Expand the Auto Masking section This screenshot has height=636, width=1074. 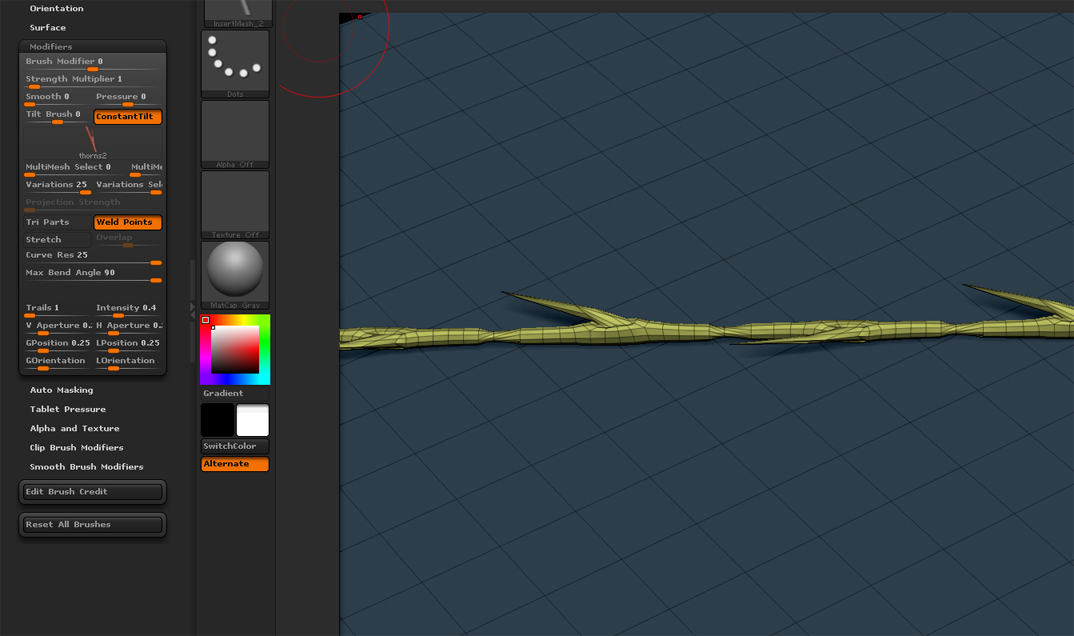click(62, 390)
